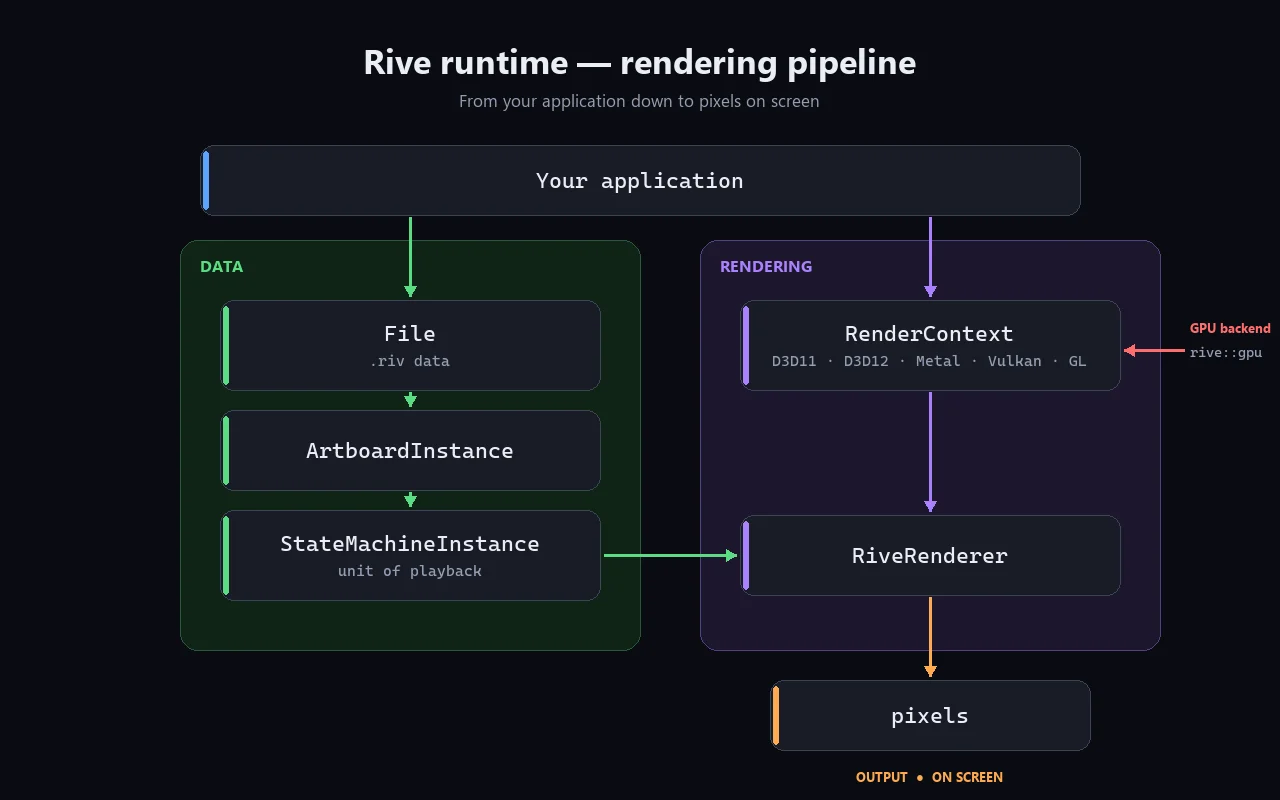Select the RenderContext node
Image resolution: width=1280 pixels, height=800 pixels.
[930, 345]
